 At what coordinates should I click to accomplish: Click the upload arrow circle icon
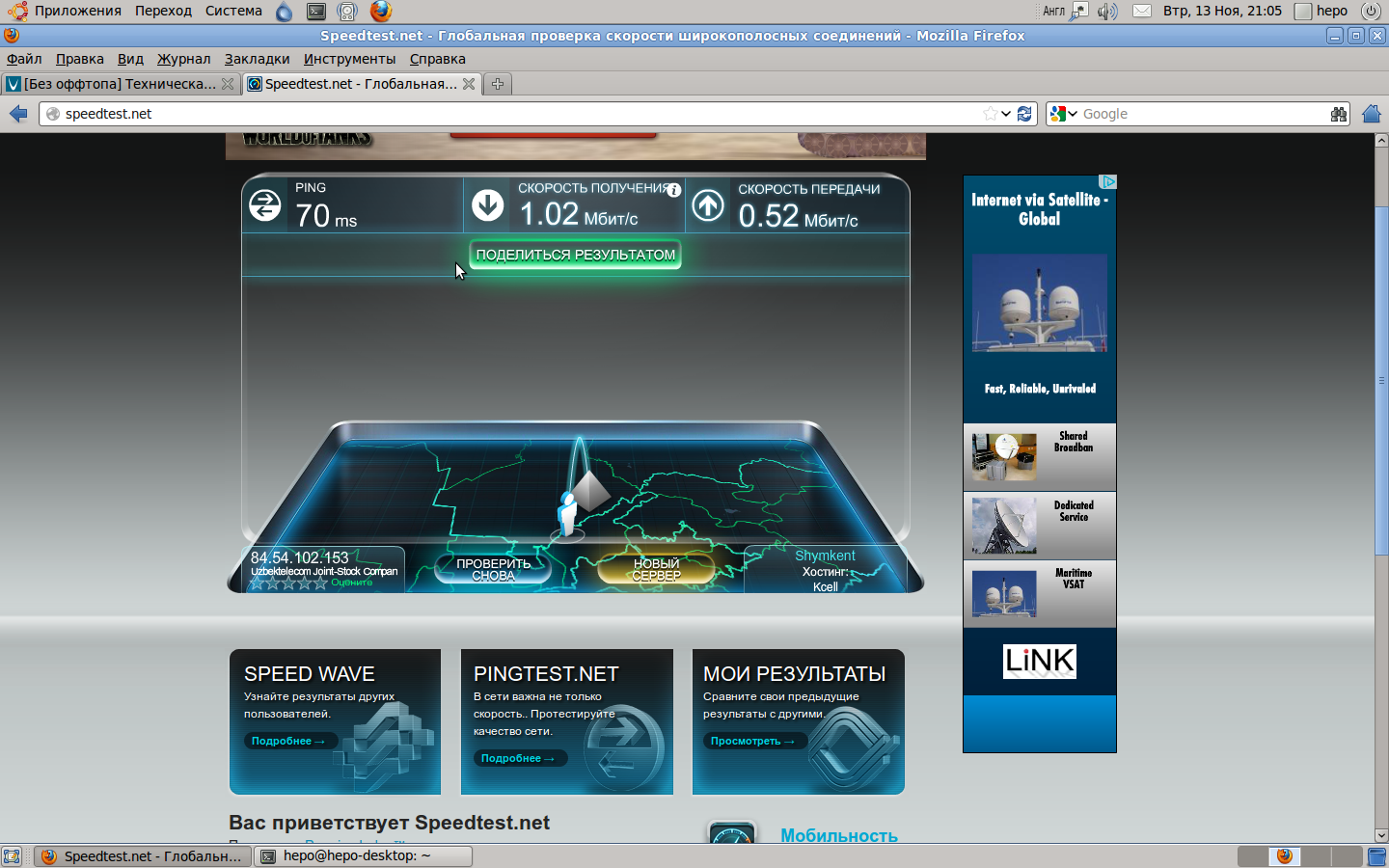click(708, 204)
